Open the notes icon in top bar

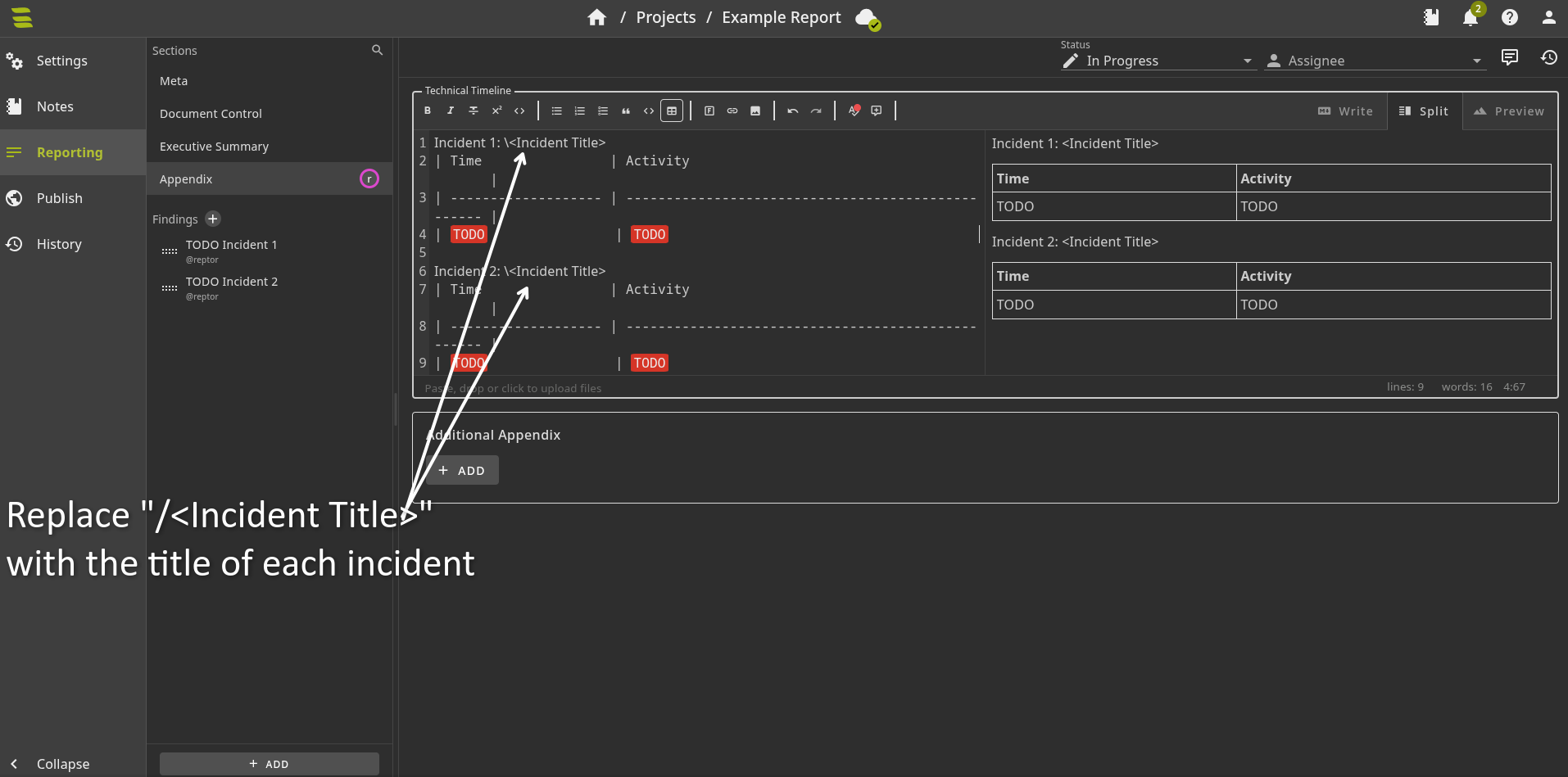click(x=1431, y=17)
